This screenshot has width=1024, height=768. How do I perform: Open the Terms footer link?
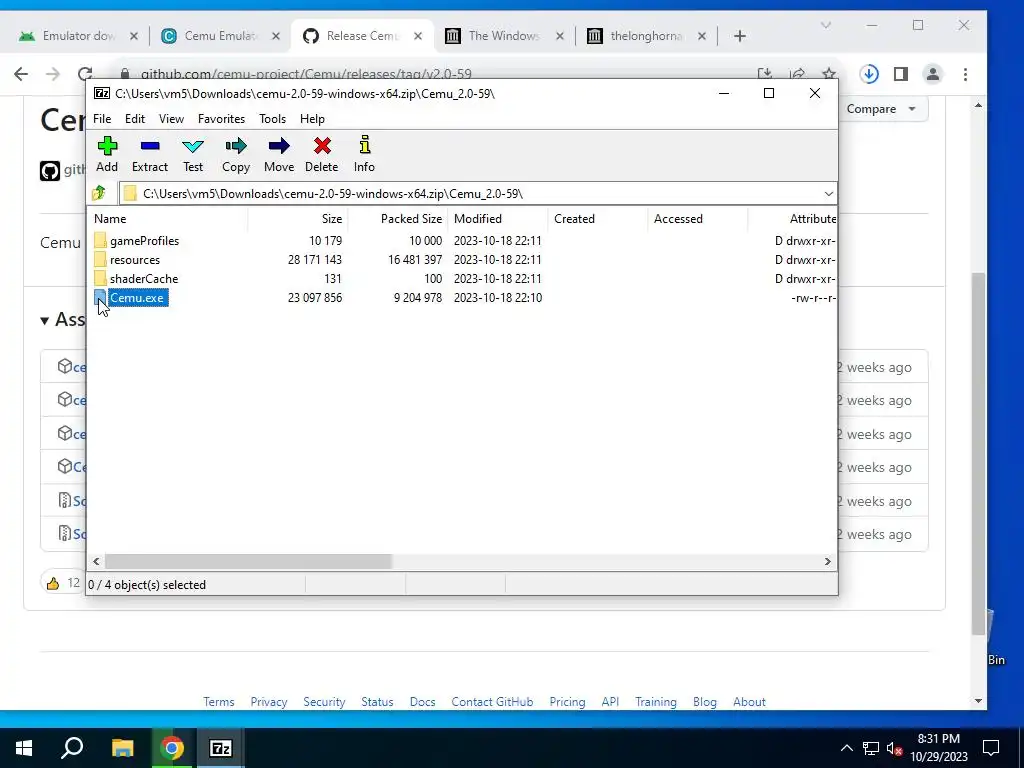(219, 702)
